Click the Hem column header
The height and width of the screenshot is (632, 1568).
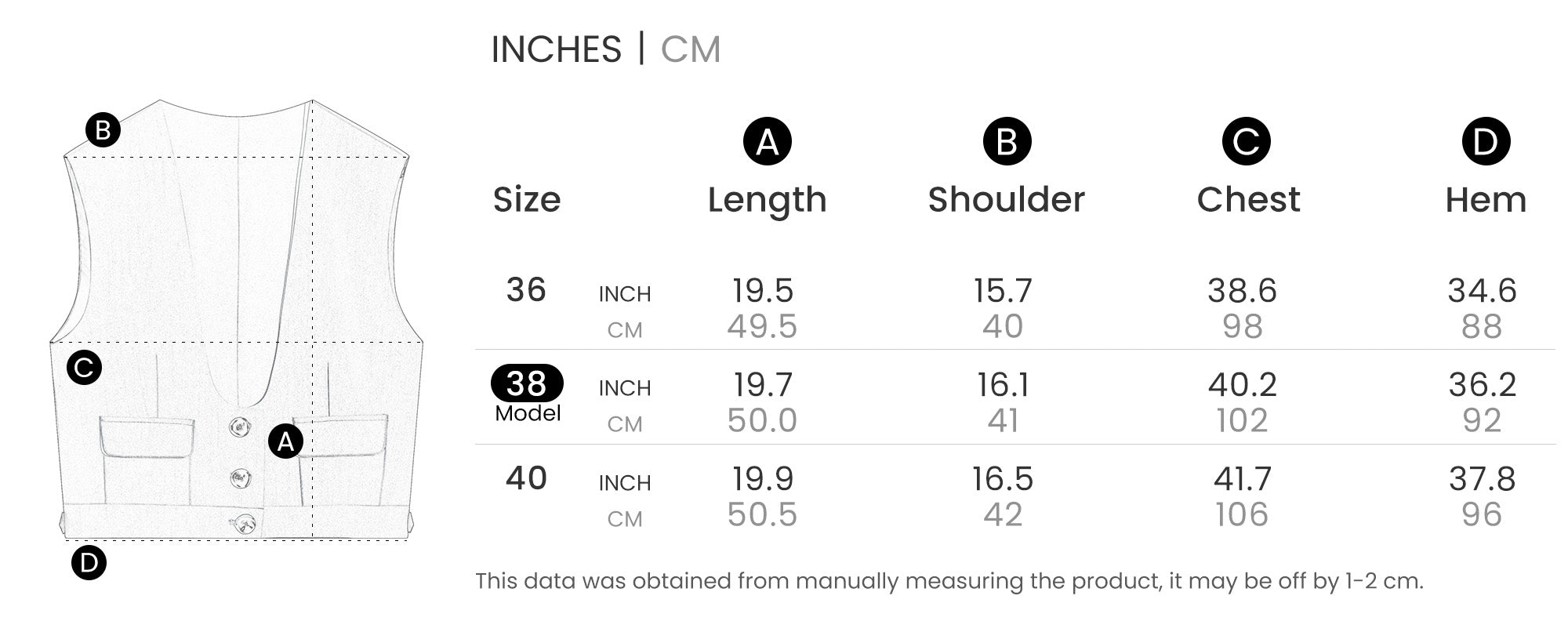pyautogui.click(x=1486, y=200)
